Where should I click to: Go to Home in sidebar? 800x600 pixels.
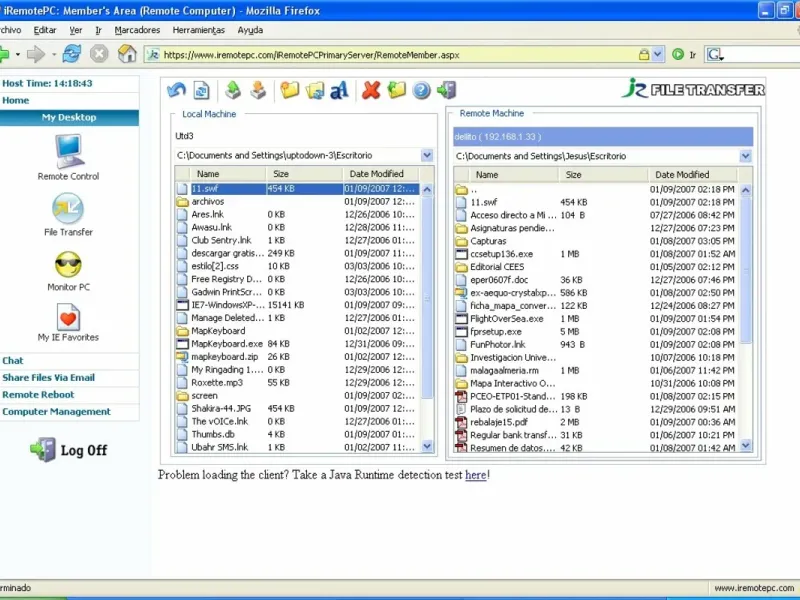click(16, 101)
